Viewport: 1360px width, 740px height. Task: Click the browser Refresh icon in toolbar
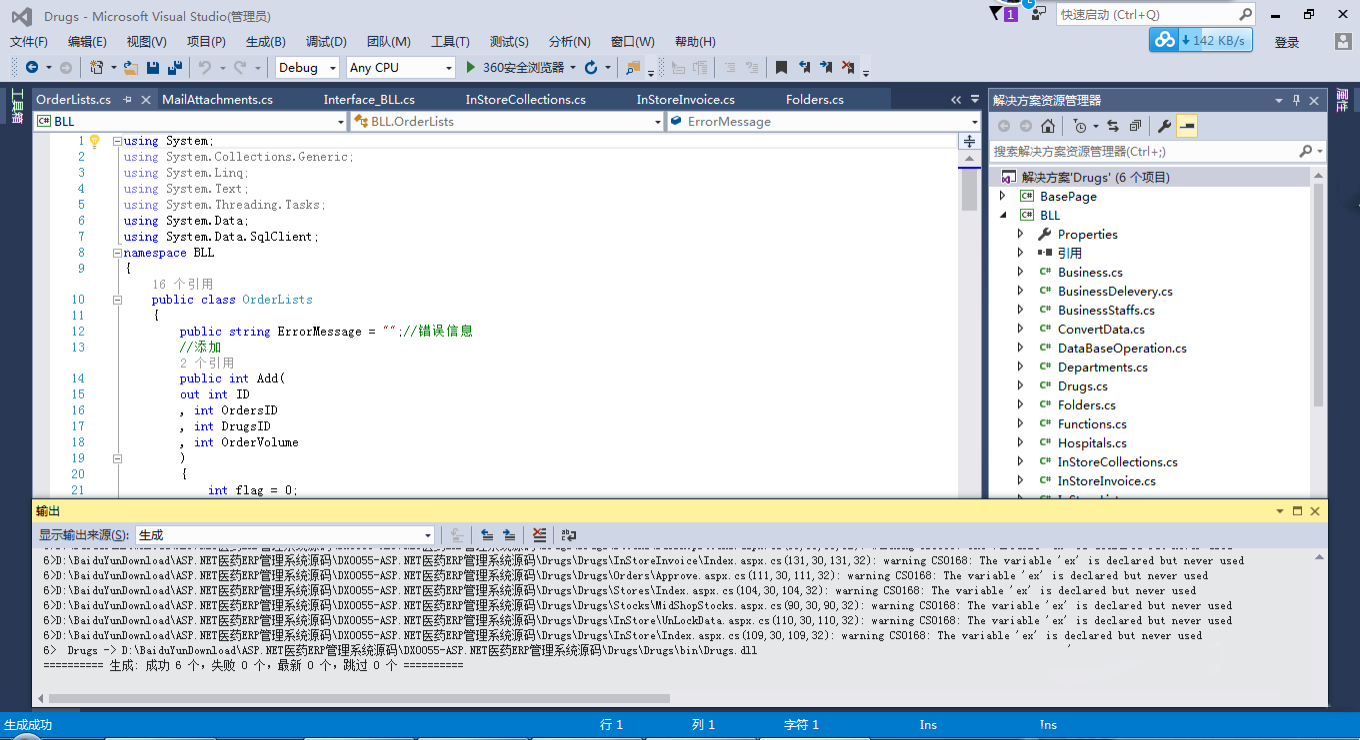(x=591, y=67)
